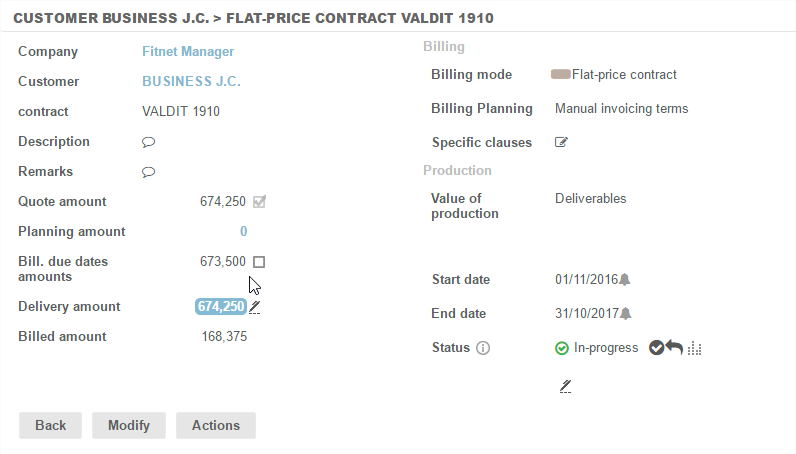Screen dimensions: 796x454
Task: Click the Start date bell icon
Action: click(x=626, y=280)
